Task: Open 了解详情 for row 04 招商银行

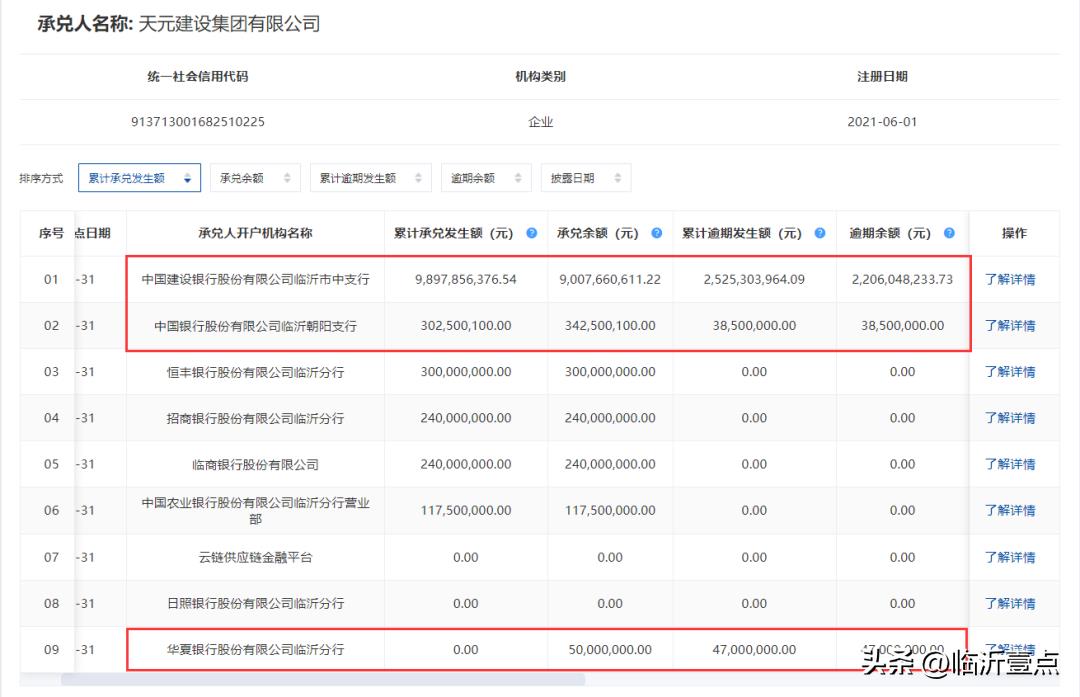Action: pos(1010,417)
